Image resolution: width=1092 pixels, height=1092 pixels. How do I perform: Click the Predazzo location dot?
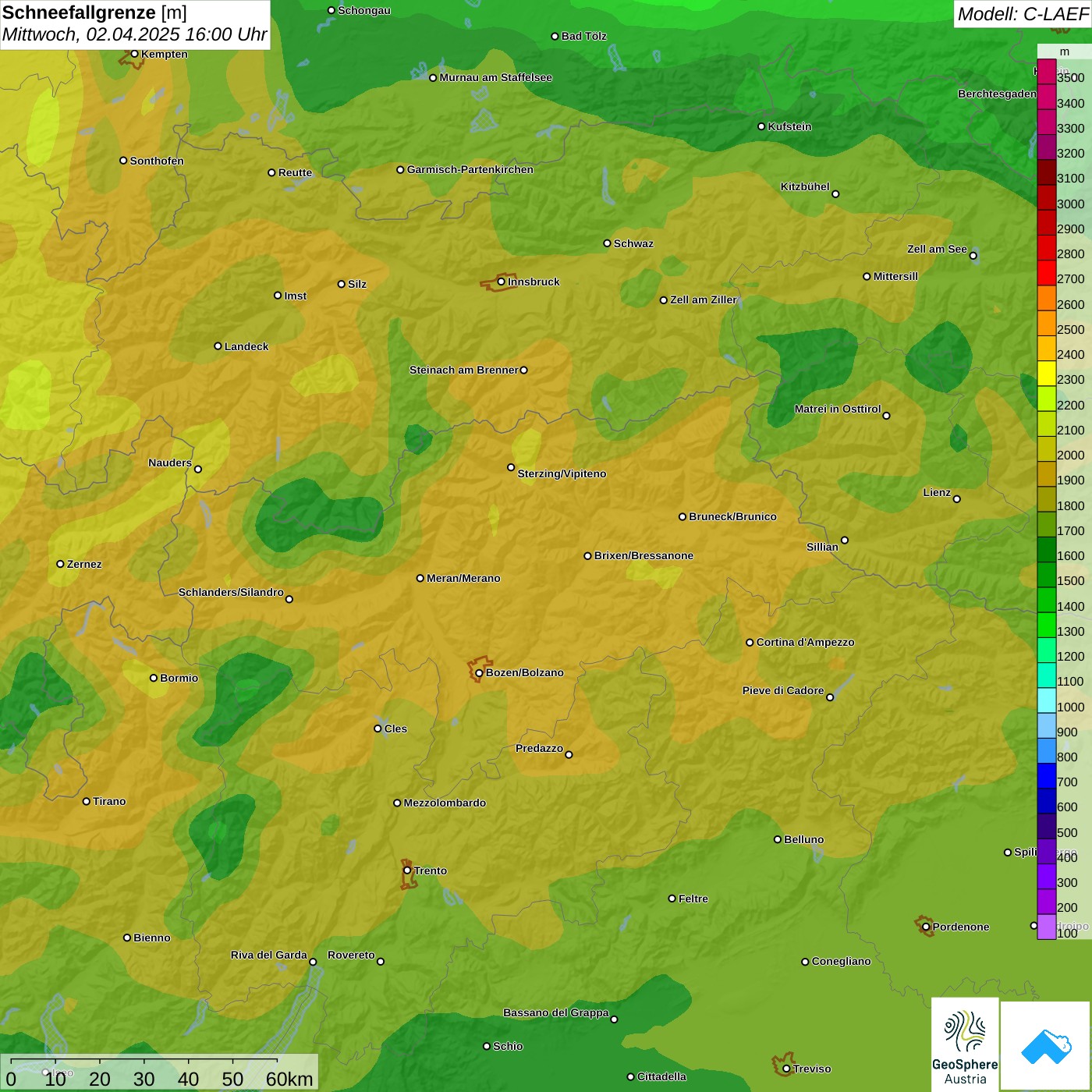pos(569,754)
